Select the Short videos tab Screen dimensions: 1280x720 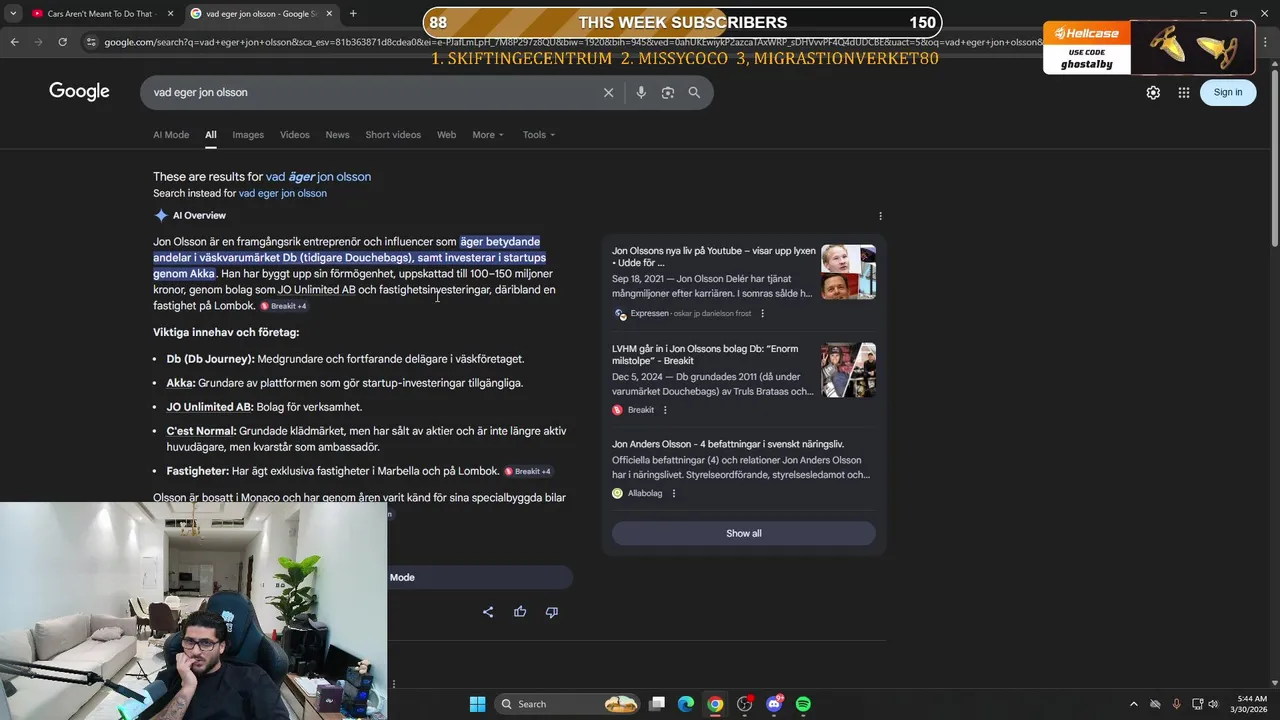(x=393, y=135)
